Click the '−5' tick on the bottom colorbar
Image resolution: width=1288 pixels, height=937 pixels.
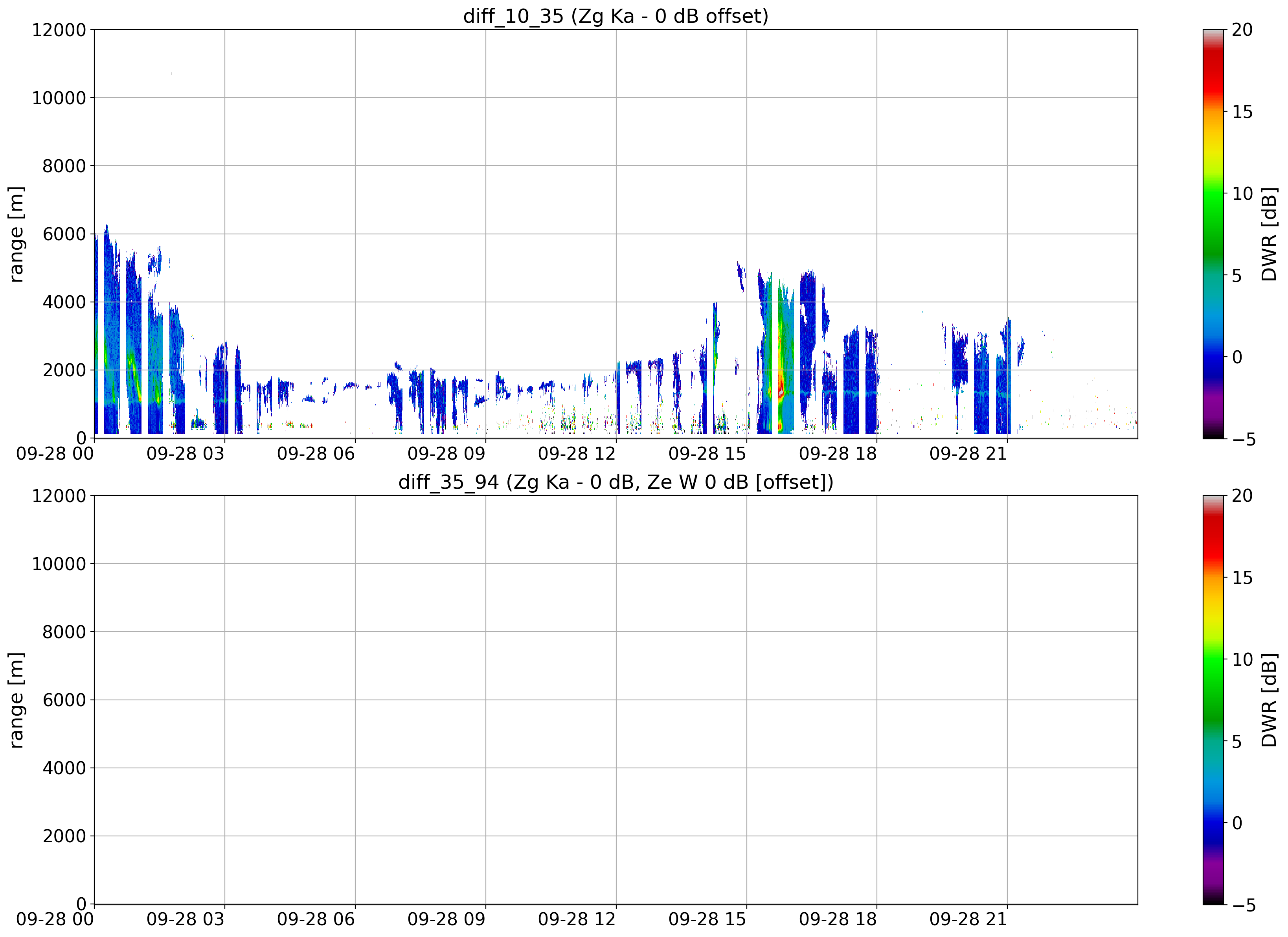point(1242,905)
